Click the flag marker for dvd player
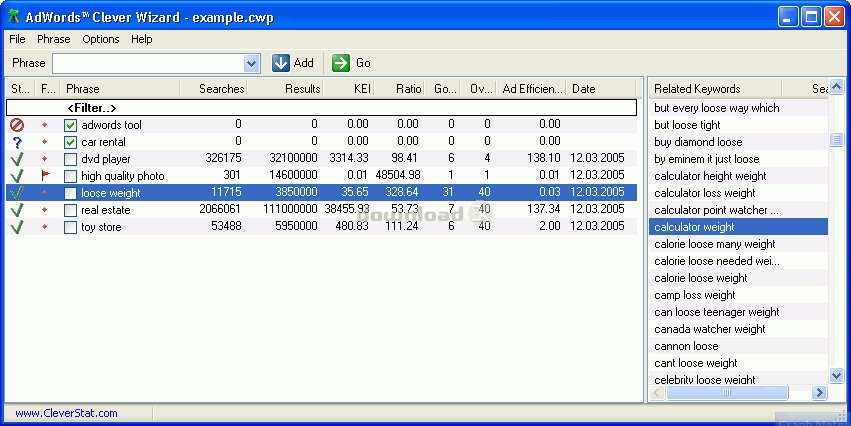The image size is (851, 426). click(x=45, y=159)
